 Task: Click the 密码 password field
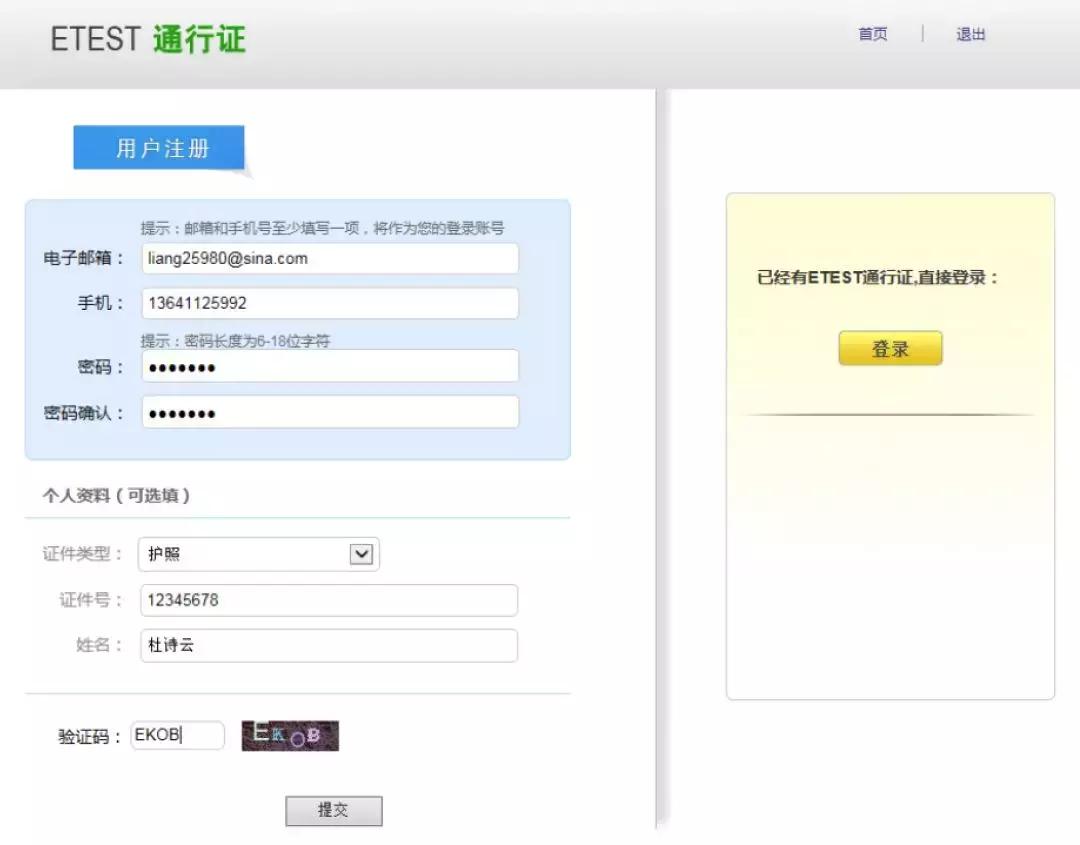click(330, 366)
